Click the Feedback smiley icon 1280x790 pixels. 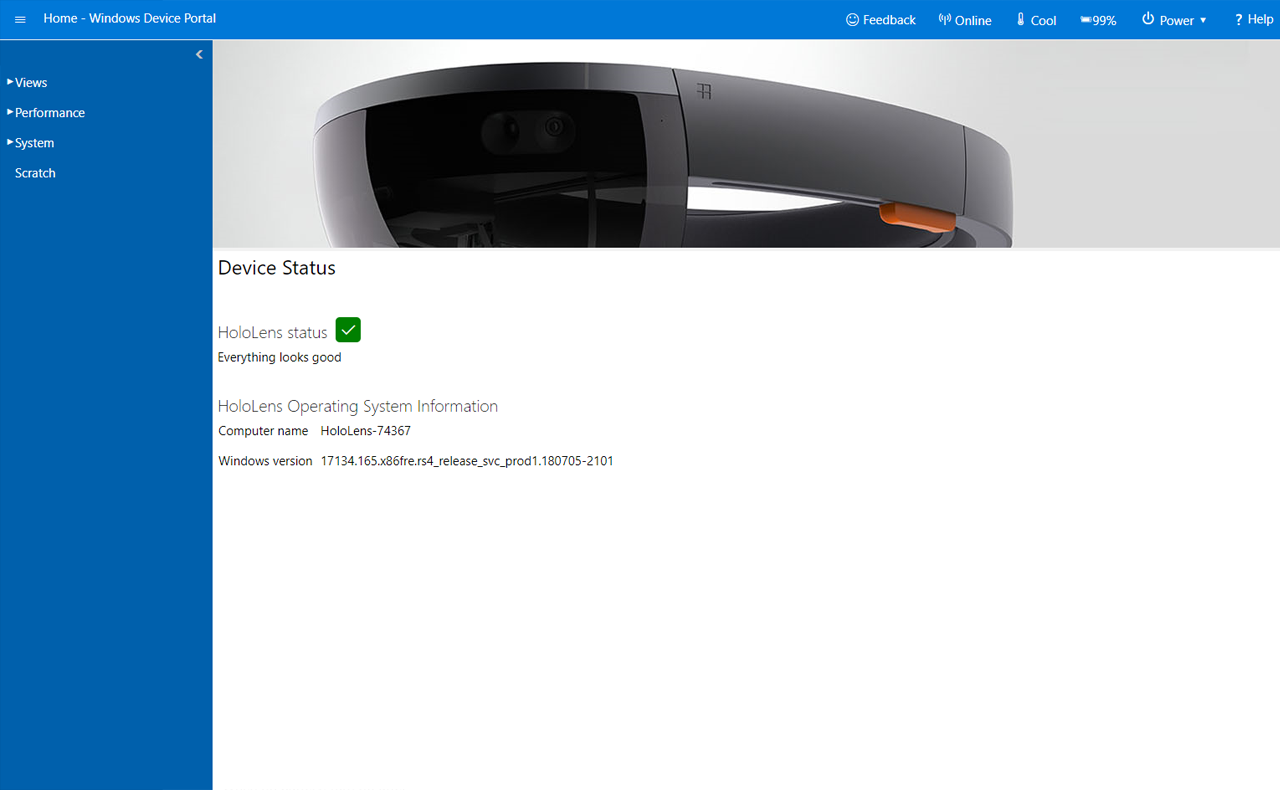pyautogui.click(x=852, y=20)
